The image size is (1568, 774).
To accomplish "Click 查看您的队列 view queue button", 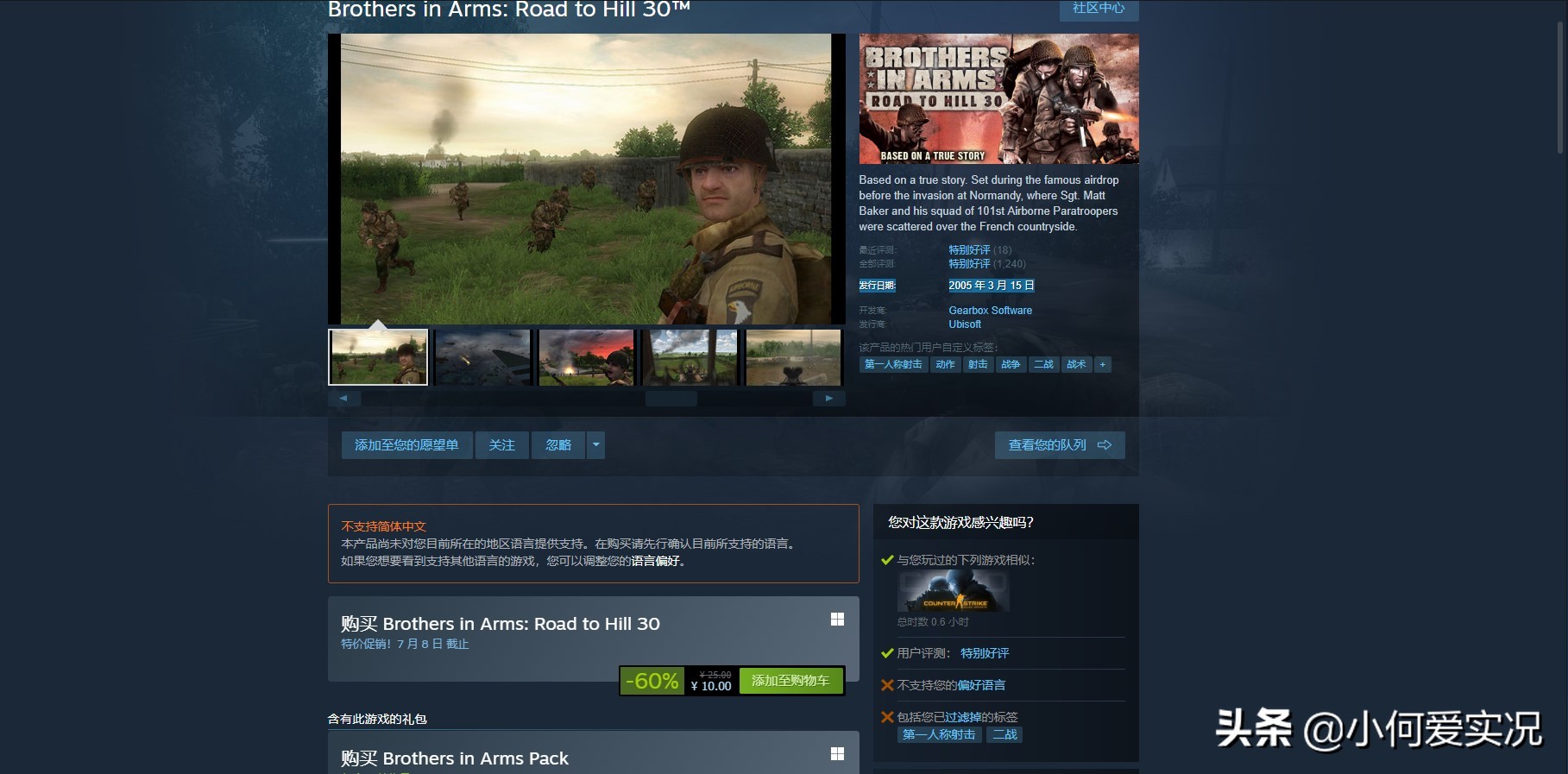I will [1060, 445].
